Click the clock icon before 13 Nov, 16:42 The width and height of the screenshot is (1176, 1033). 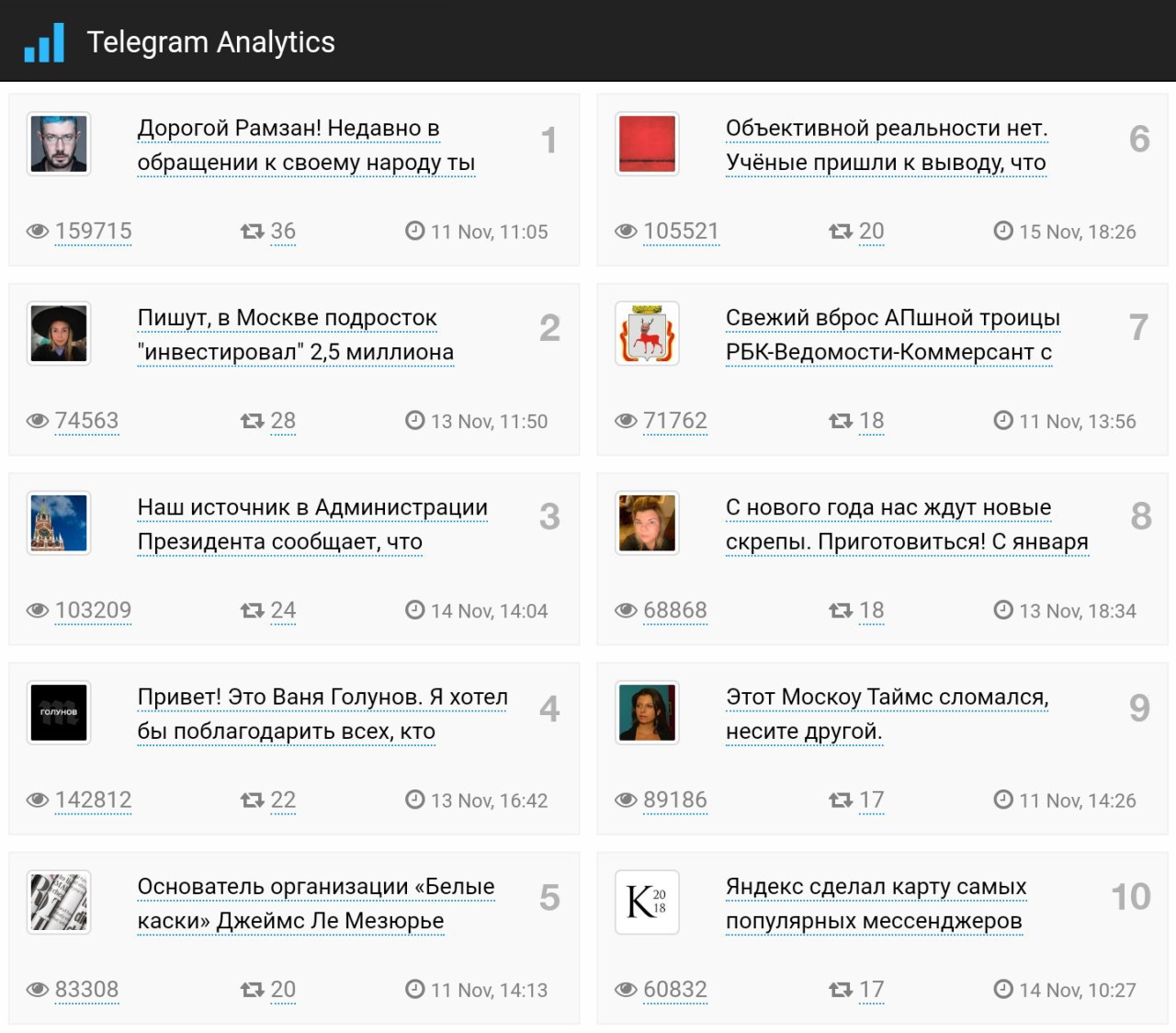click(415, 800)
